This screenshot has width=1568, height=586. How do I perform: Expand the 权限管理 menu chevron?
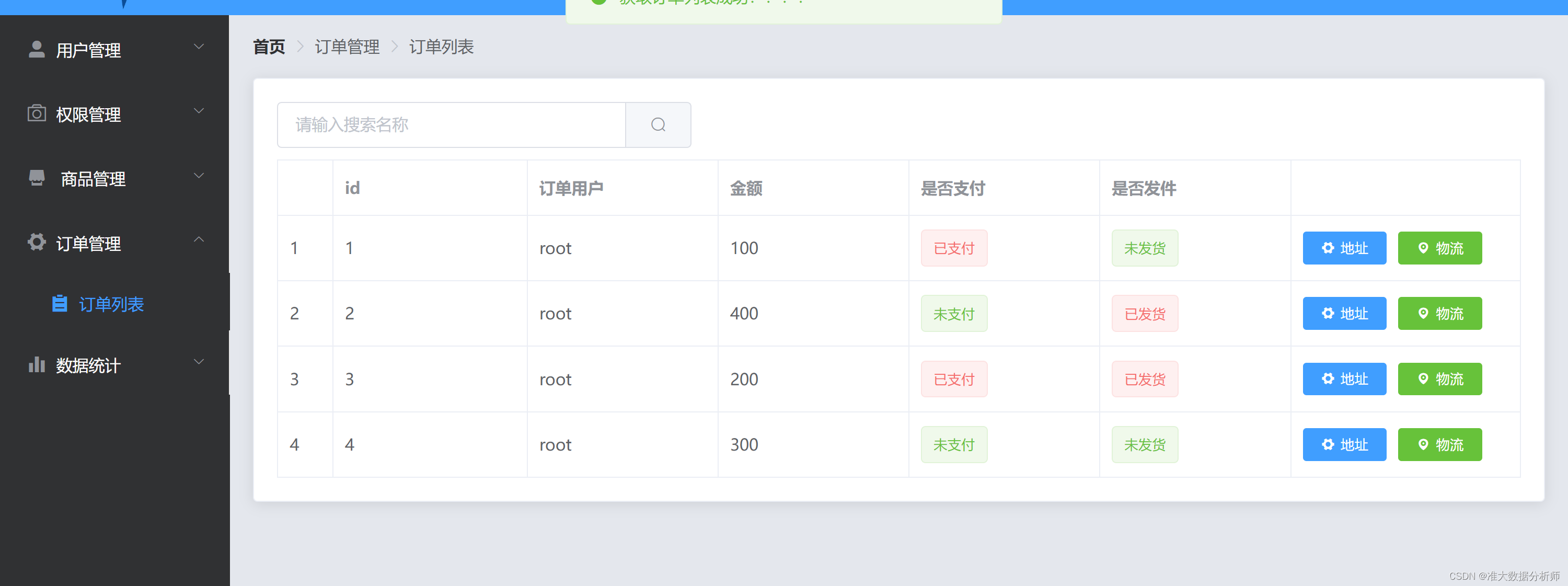(x=199, y=111)
